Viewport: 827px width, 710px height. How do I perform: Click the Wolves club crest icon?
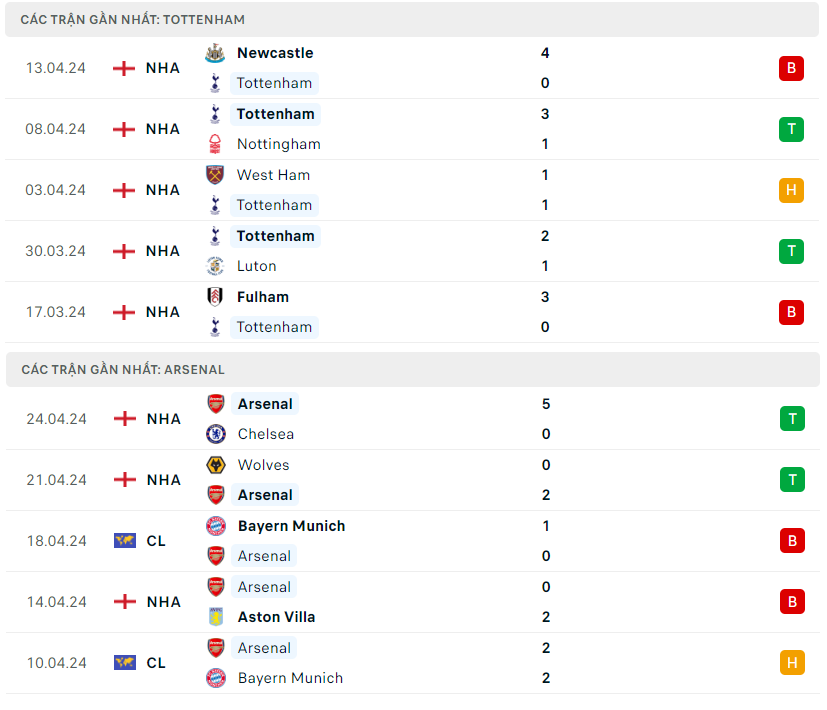216,465
